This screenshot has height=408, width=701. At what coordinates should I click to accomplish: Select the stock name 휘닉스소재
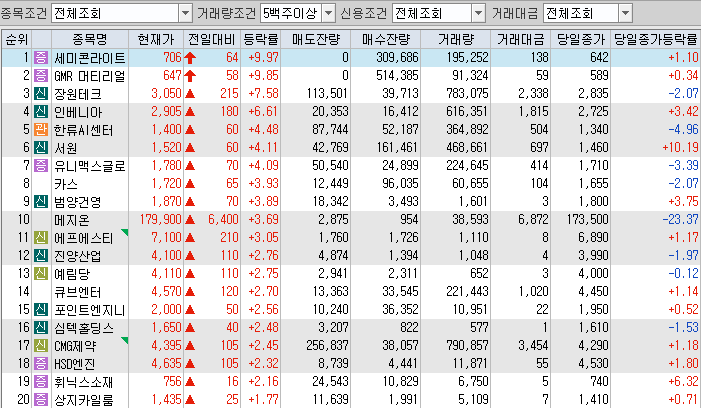[84, 382]
